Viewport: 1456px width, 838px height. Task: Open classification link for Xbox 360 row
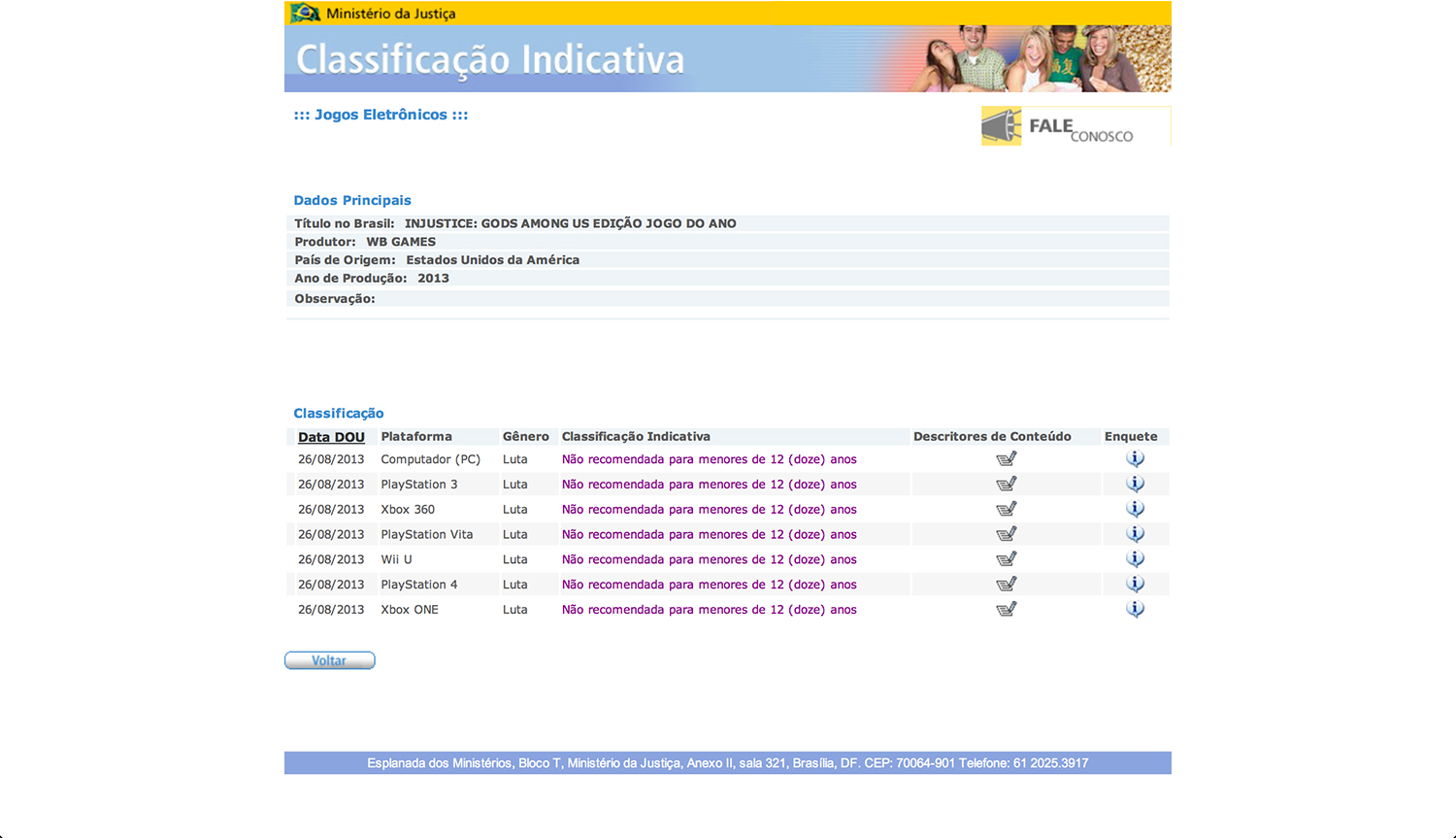pyautogui.click(x=710, y=510)
